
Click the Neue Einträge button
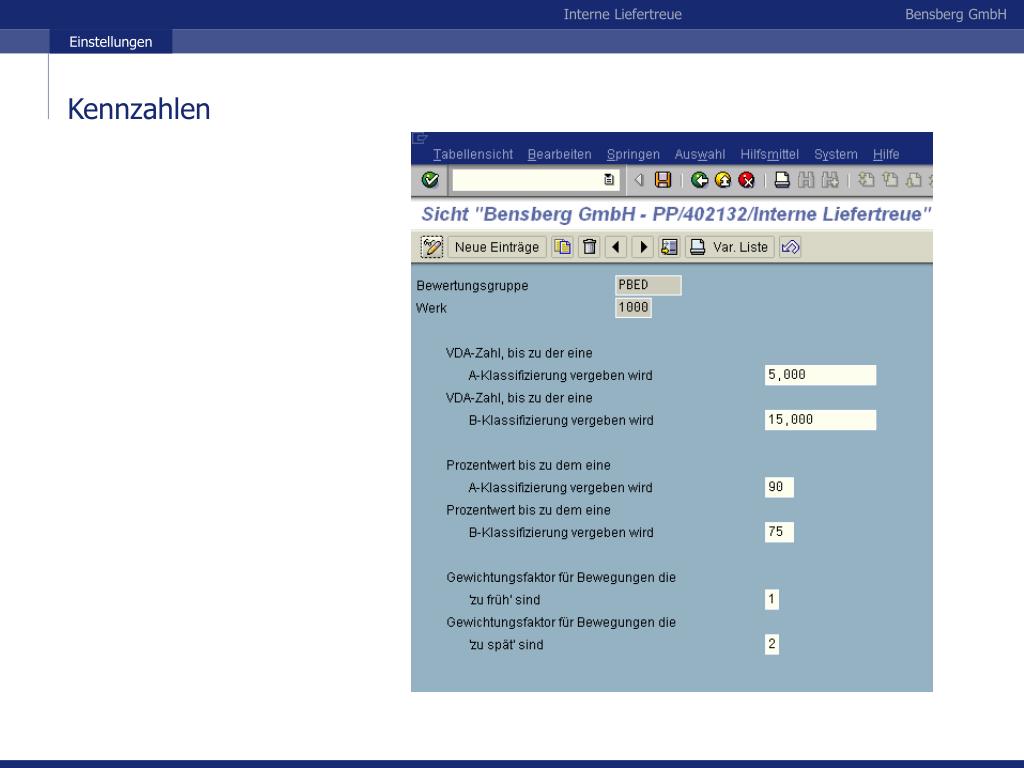(497, 247)
